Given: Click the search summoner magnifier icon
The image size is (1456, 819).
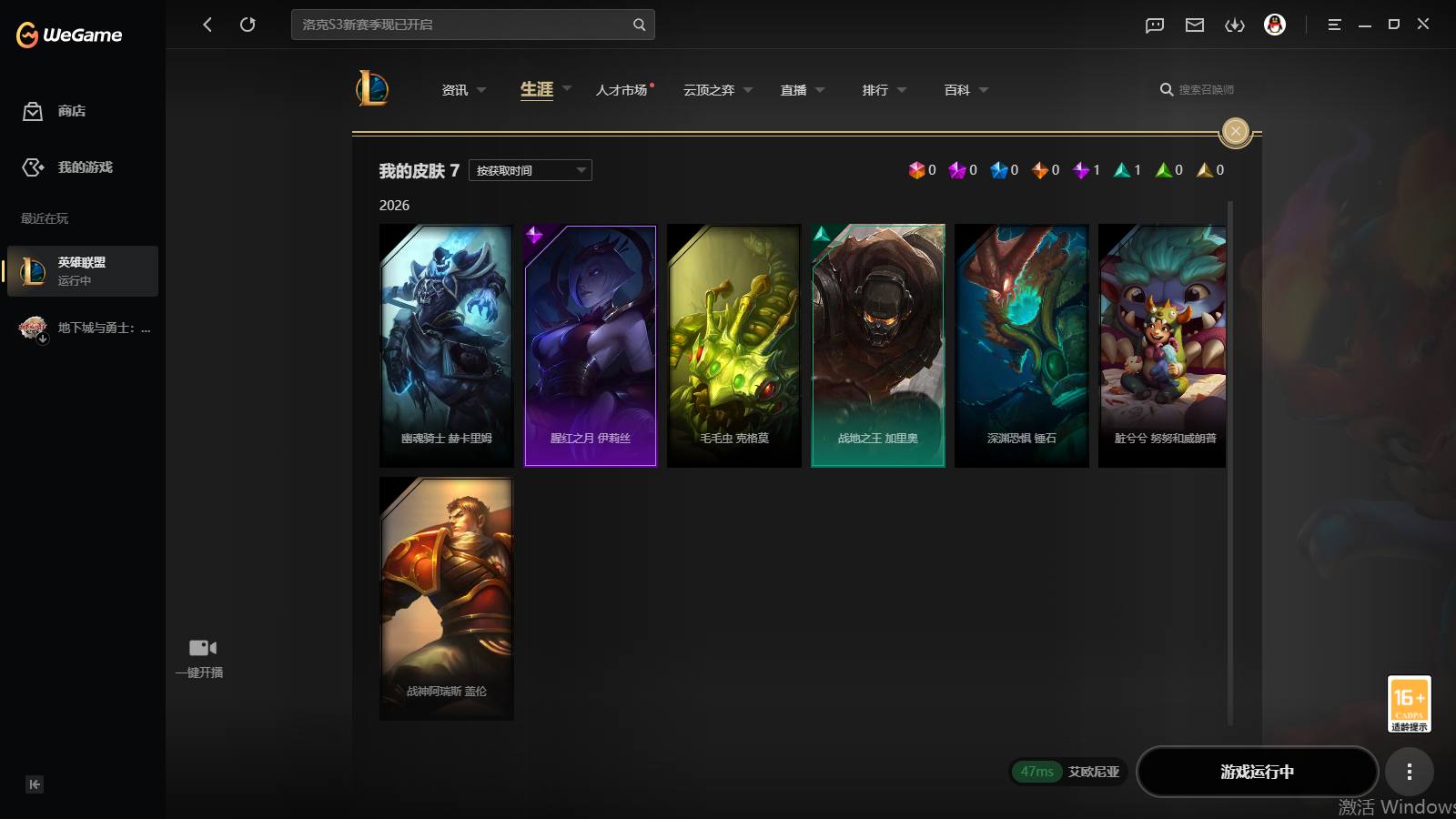Looking at the screenshot, I should point(1166,89).
